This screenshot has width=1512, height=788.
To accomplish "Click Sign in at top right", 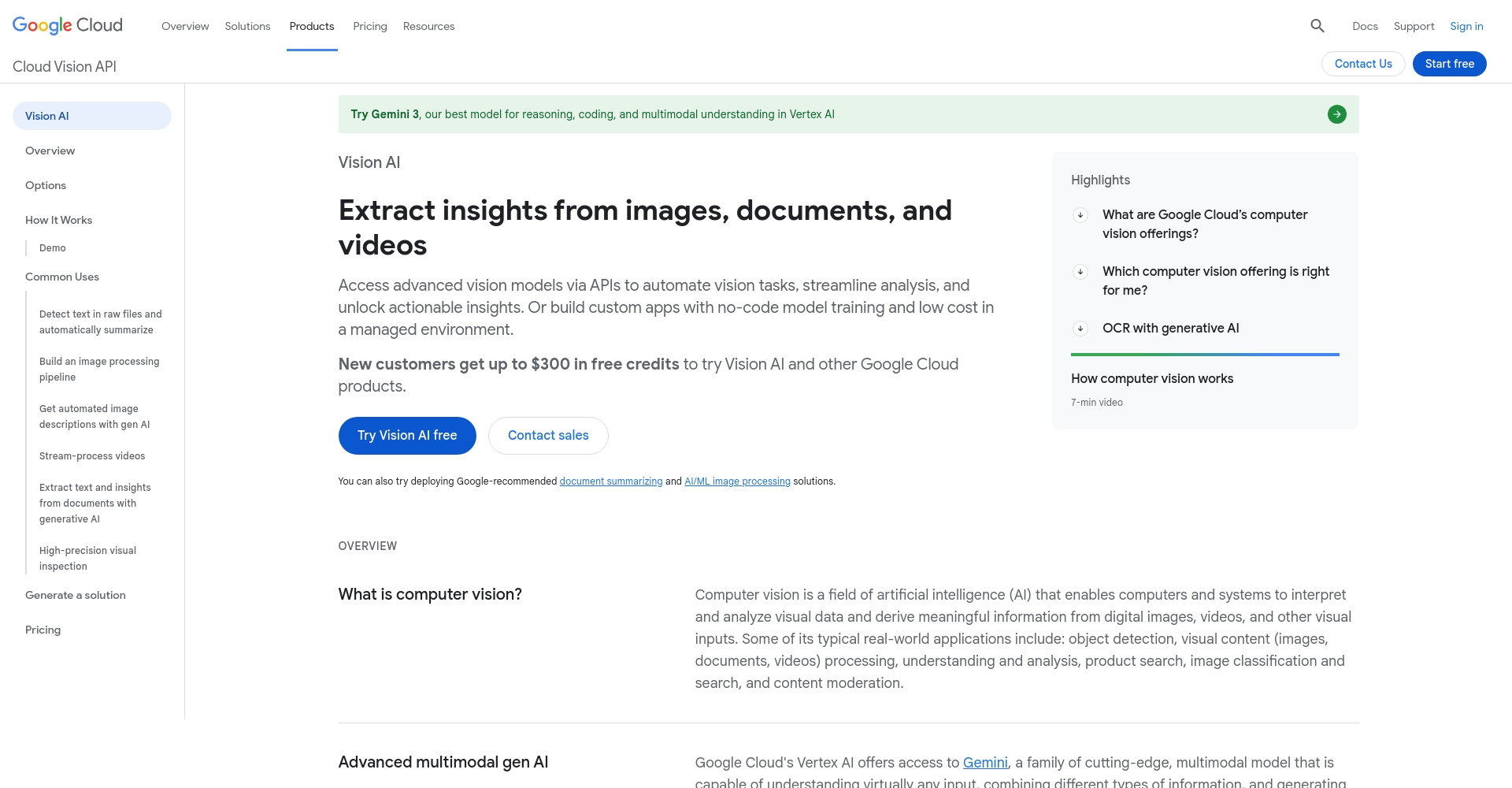I will (1466, 26).
